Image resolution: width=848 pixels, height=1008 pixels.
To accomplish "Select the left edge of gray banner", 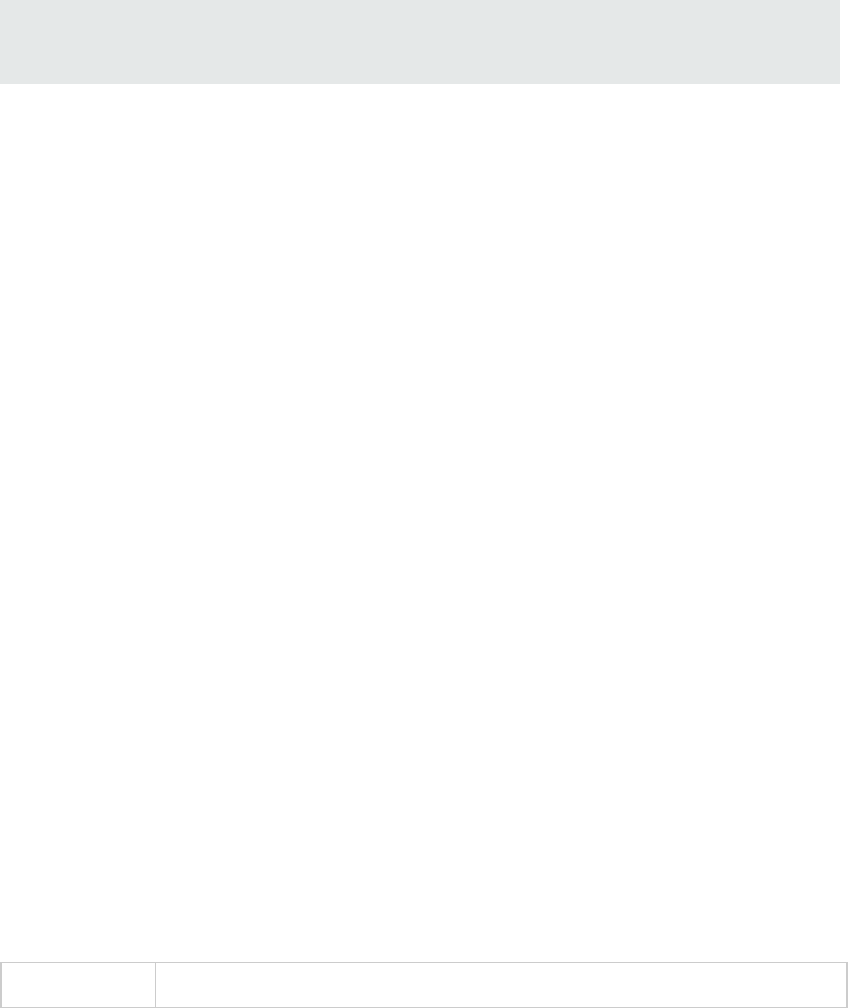I will [x=3, y=42].
